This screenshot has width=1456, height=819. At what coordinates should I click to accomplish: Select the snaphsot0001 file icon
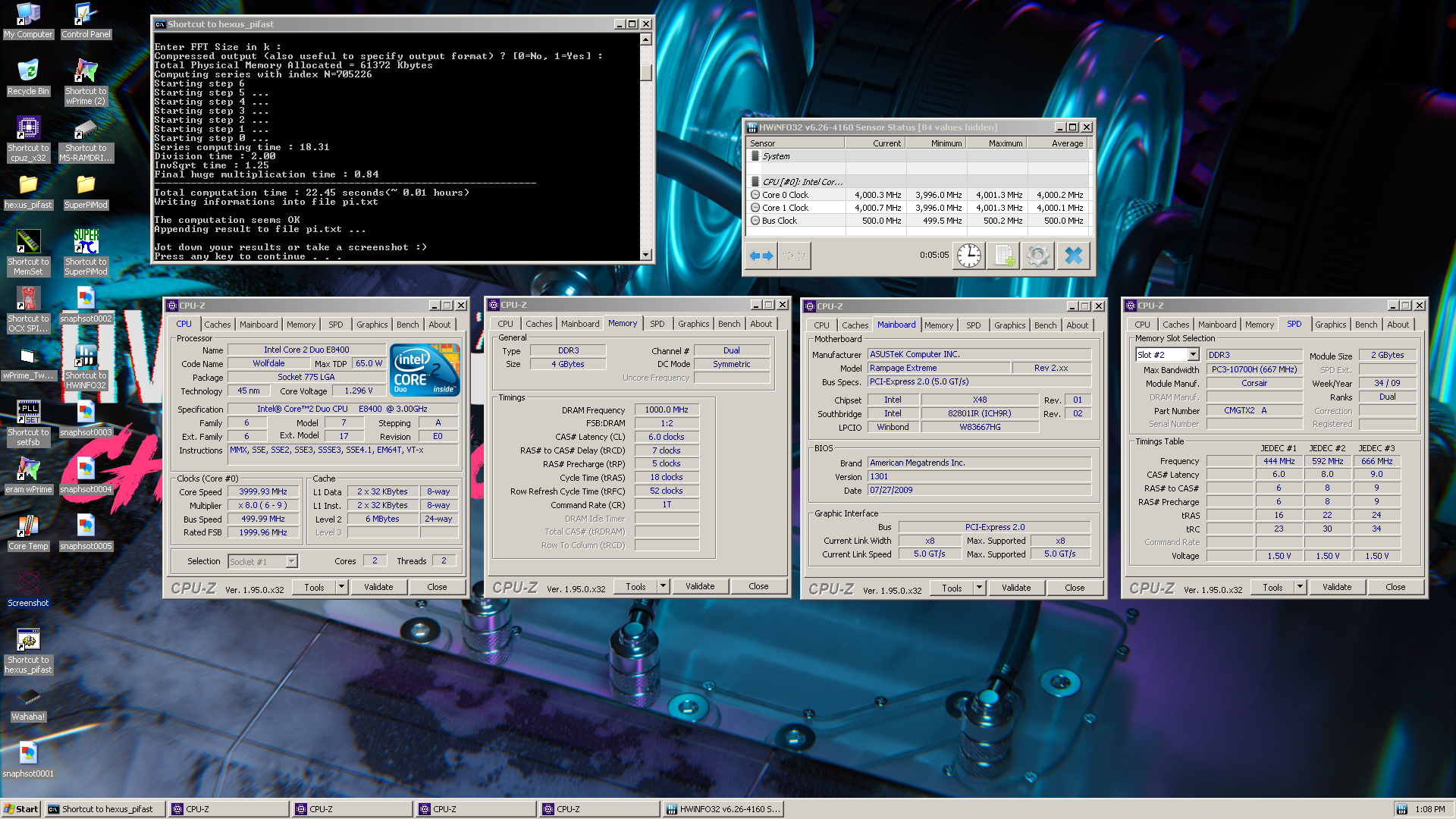(x=28, y=760)
